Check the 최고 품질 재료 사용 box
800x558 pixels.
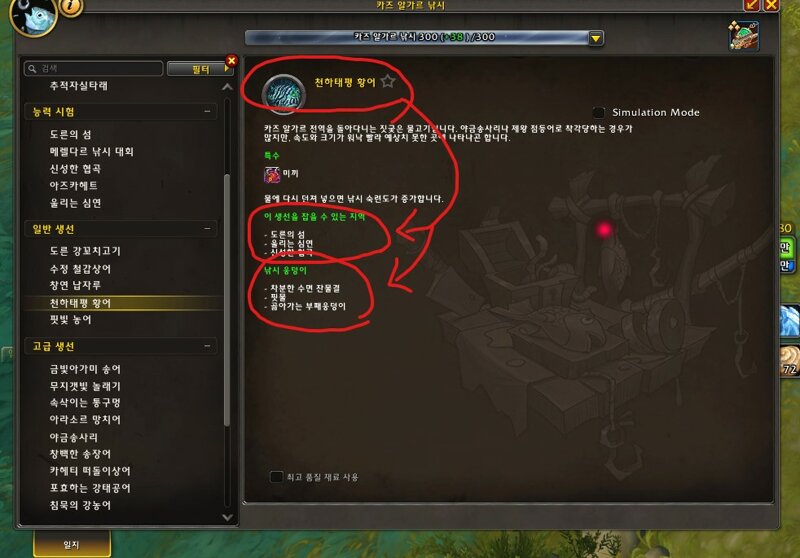pyautogui.click(x=276, y=477)
